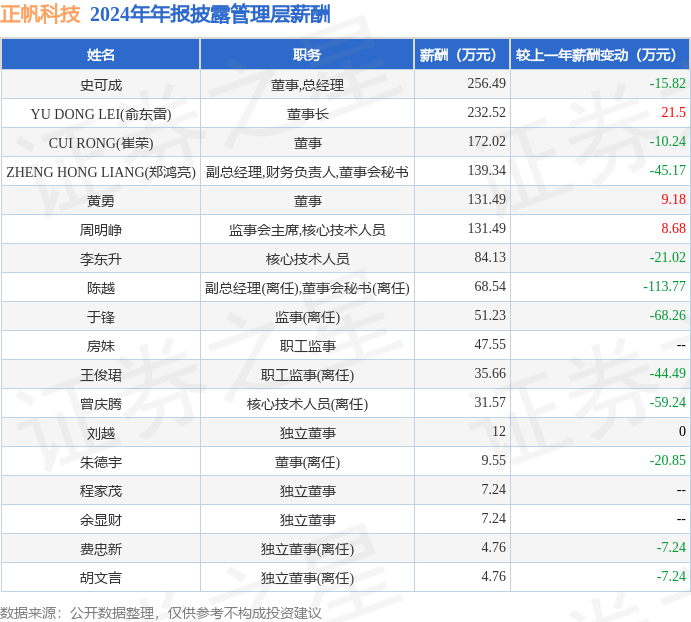This screenshot has width=691, height=622.
Task: Click the salary value 232.52
Action: (487, 112)
